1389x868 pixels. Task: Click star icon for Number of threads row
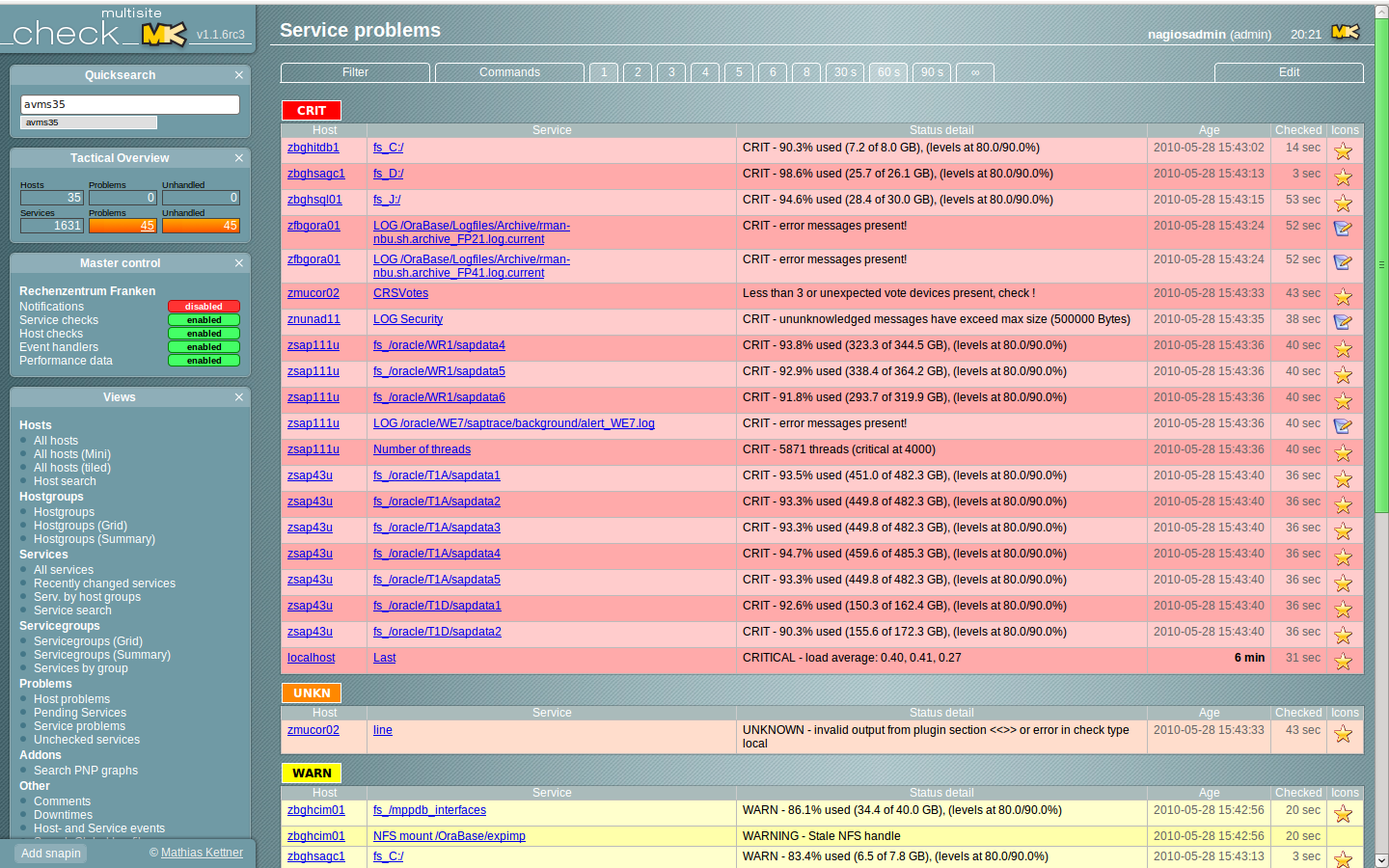tap(1343, 452)
